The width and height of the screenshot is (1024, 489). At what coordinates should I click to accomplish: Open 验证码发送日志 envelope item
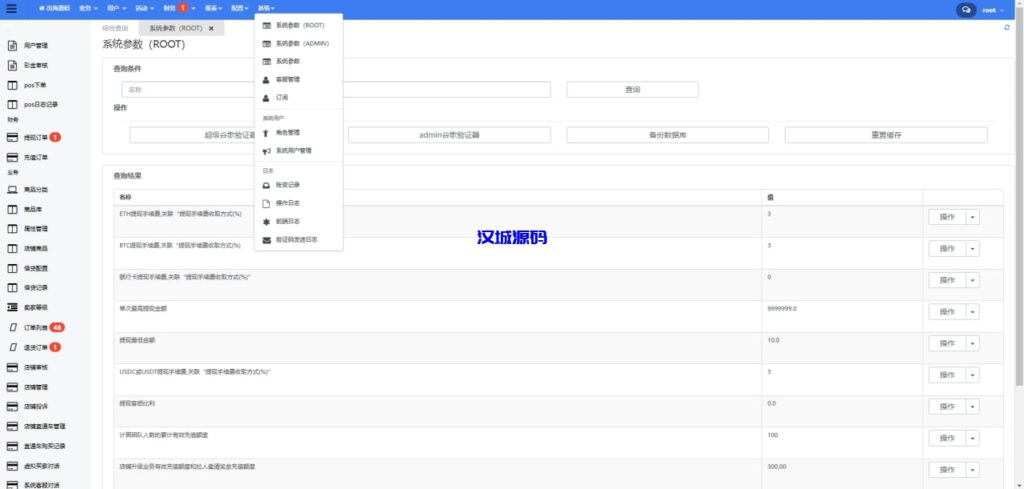(x=296, y=240)
